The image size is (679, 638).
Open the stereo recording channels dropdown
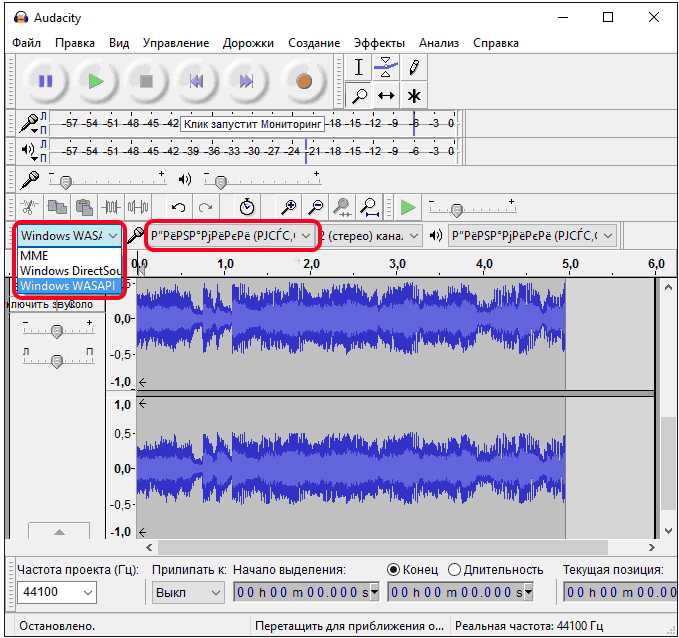tap(371, 236)
